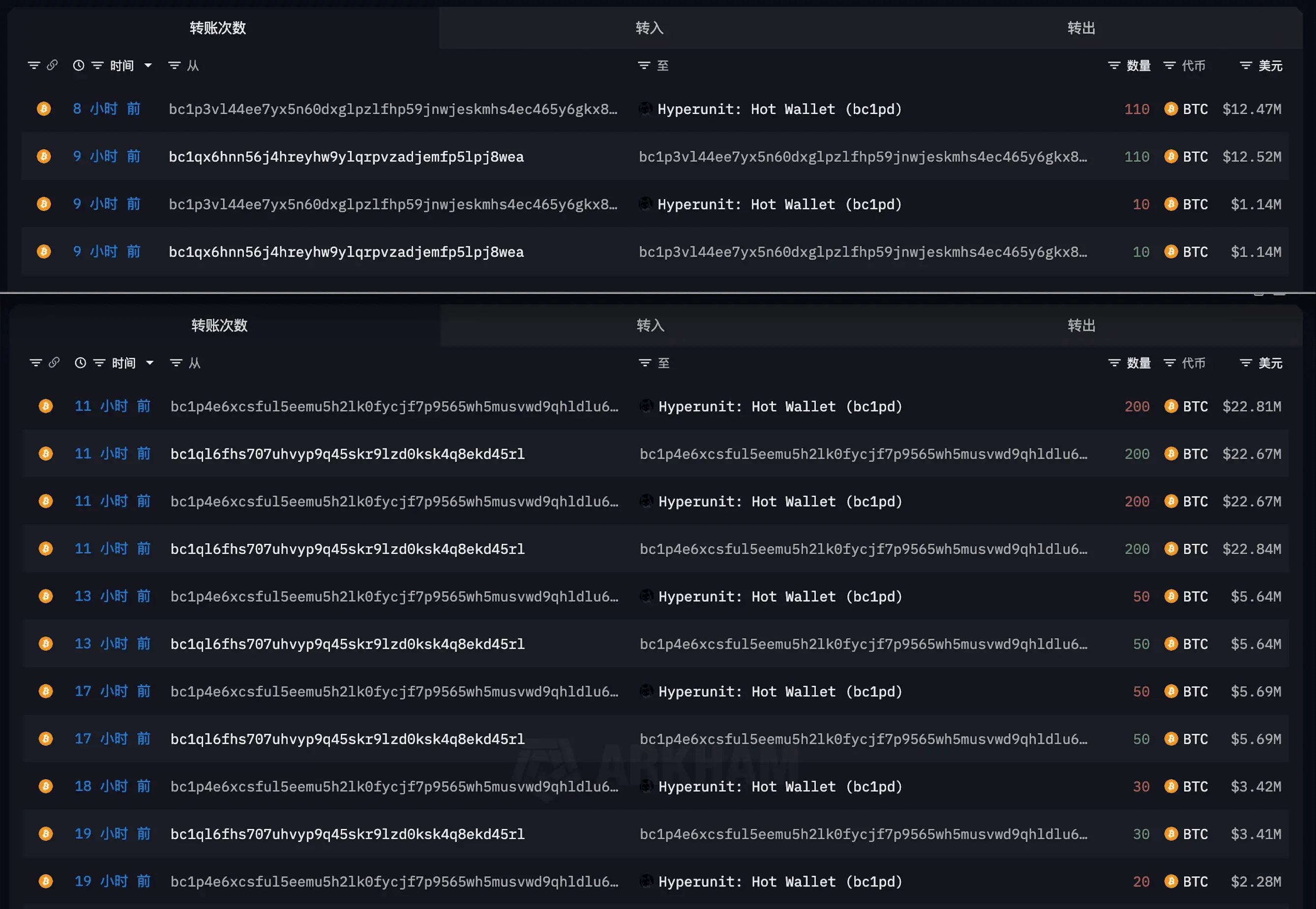Image resolution: width=1316 pixels, height=909 pixels.
Task: Open the 时间 filter icon in bottom table
Action: pyautogui.click(x=99, y=363)
